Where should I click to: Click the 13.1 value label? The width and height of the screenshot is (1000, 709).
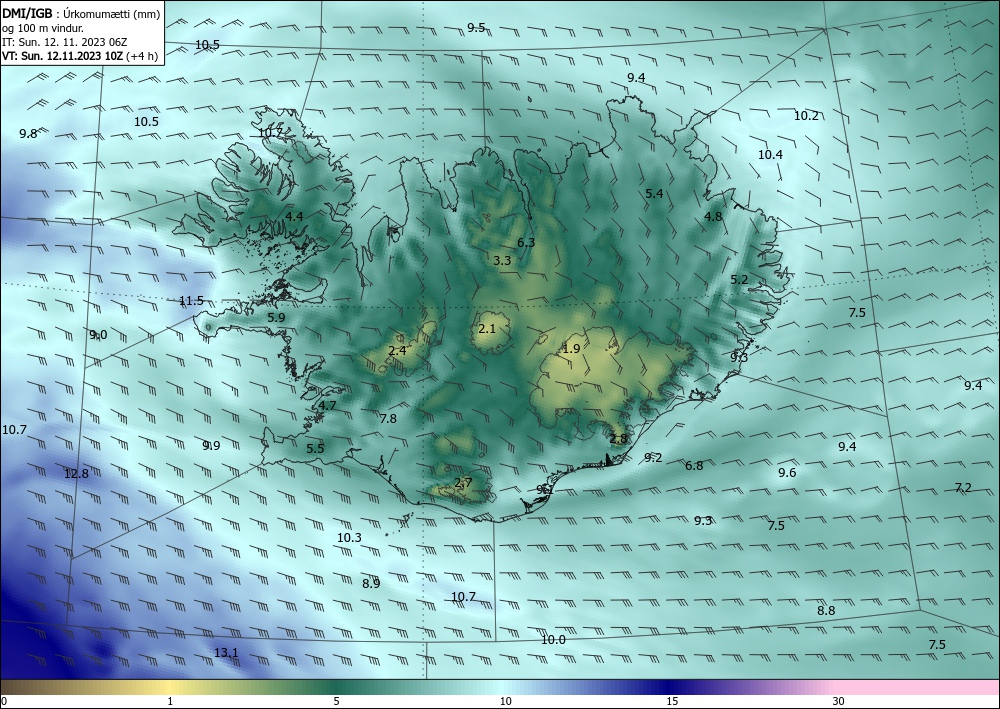(x=226, y=652)
